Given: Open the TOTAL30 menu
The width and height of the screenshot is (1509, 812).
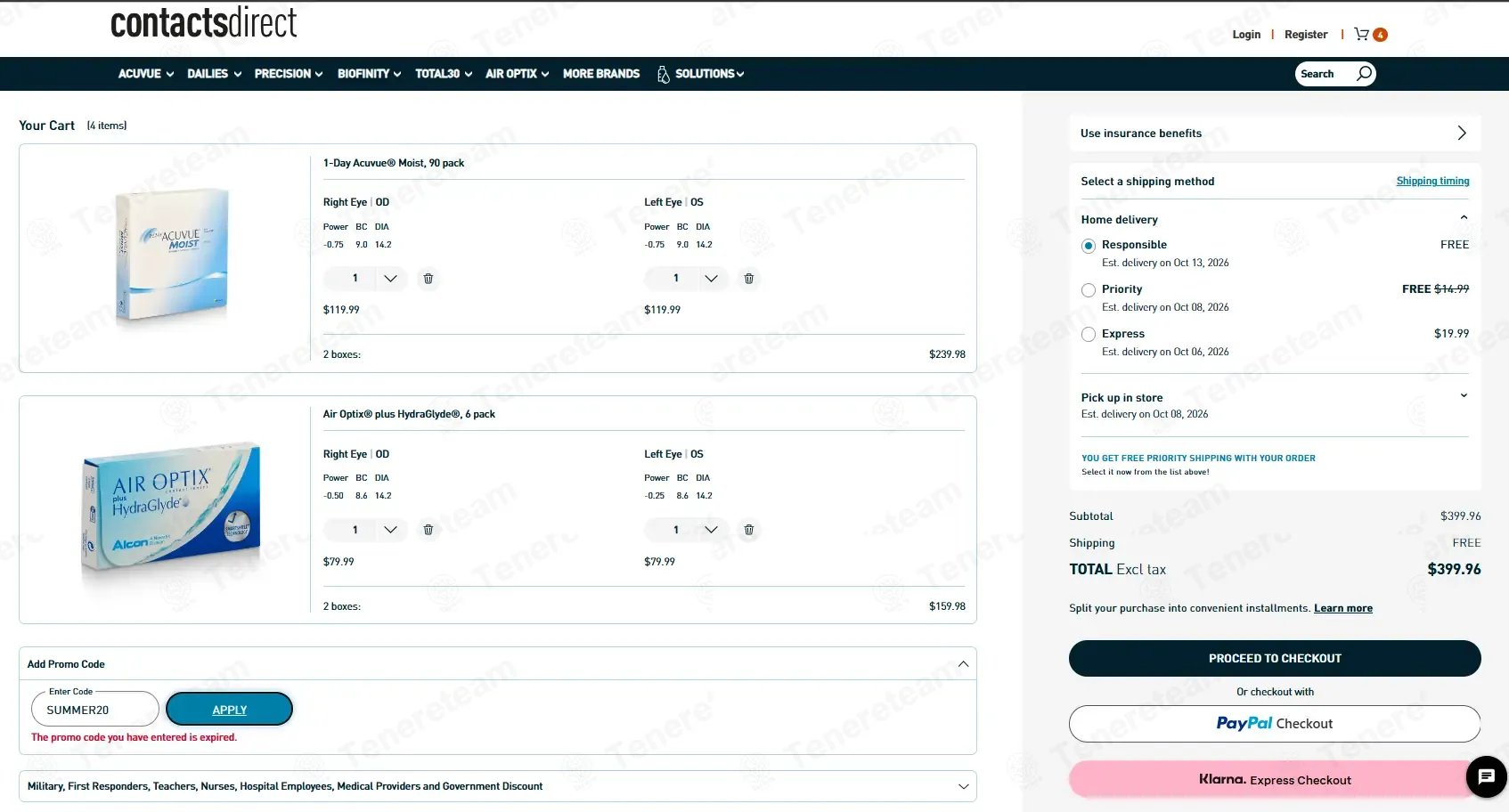Looking at the screenshot, I should [444, 74].
